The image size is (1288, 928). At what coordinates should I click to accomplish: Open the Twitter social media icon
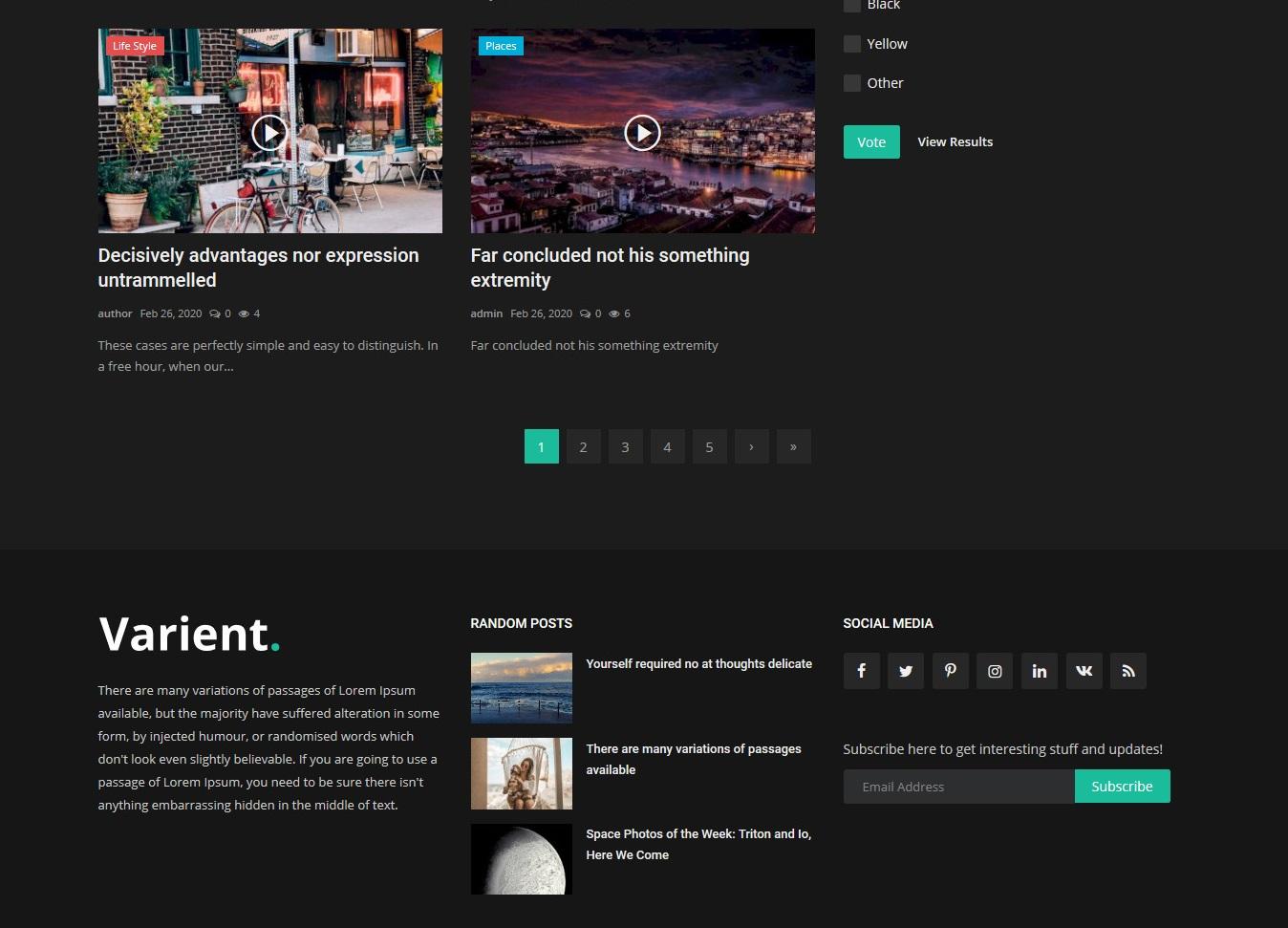click(x=905, y=671)
